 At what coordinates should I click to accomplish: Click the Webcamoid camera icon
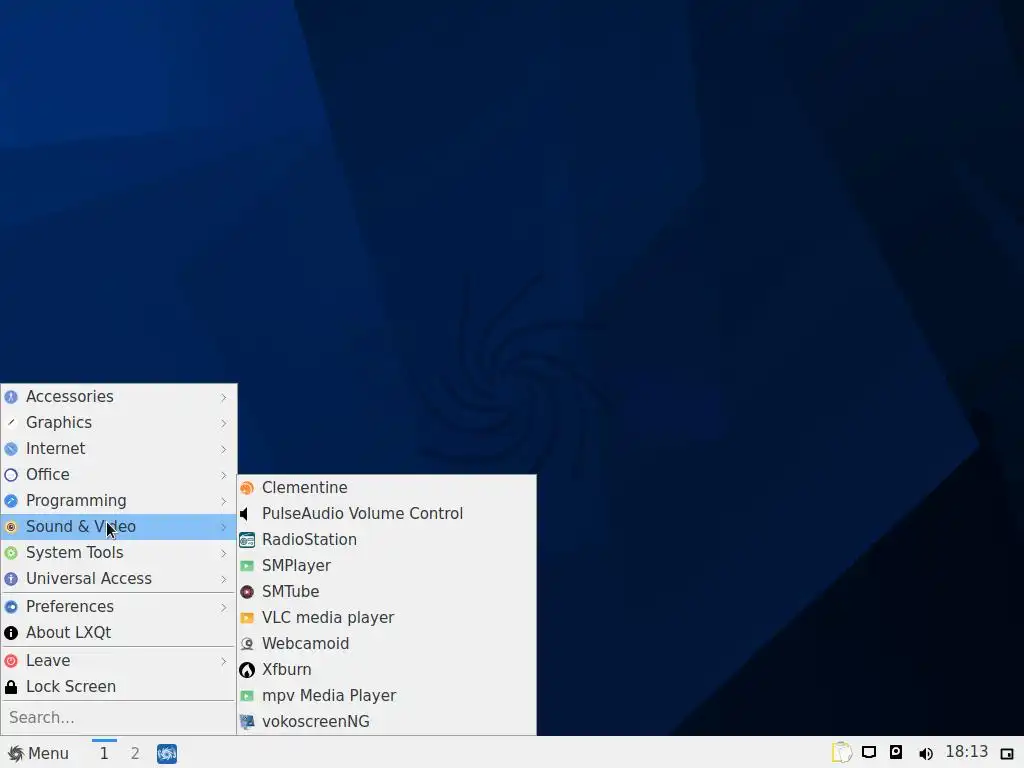point(247,644)
